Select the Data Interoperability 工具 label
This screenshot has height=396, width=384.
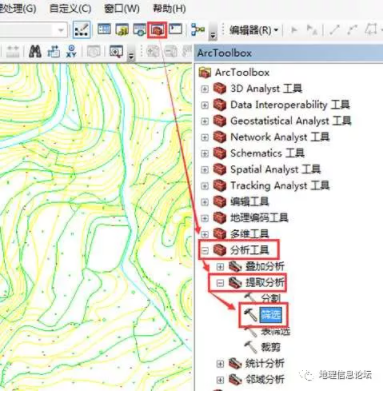click(x=290, y=105)
